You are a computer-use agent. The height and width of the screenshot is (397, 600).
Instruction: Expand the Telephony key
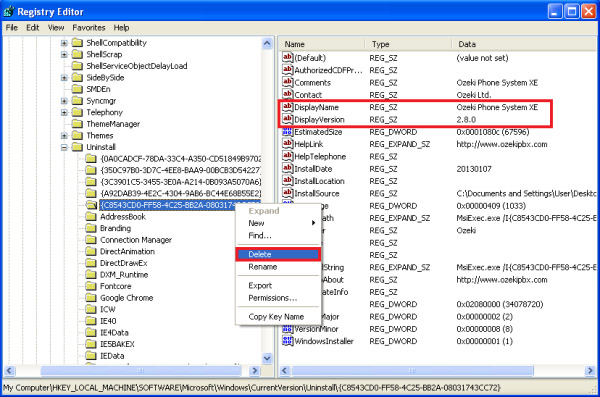point(64,113)
